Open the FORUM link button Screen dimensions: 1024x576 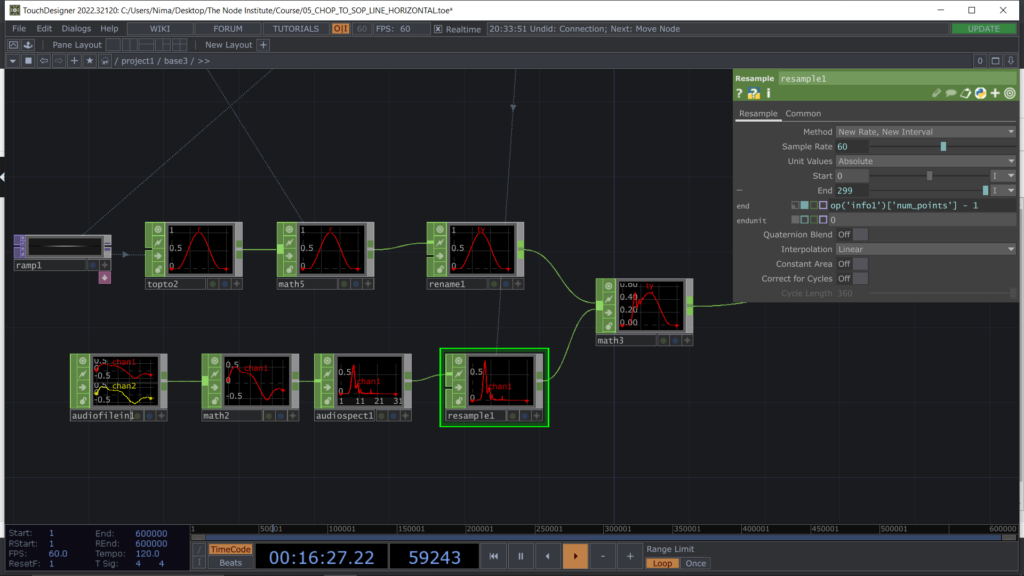click(228, 29)
